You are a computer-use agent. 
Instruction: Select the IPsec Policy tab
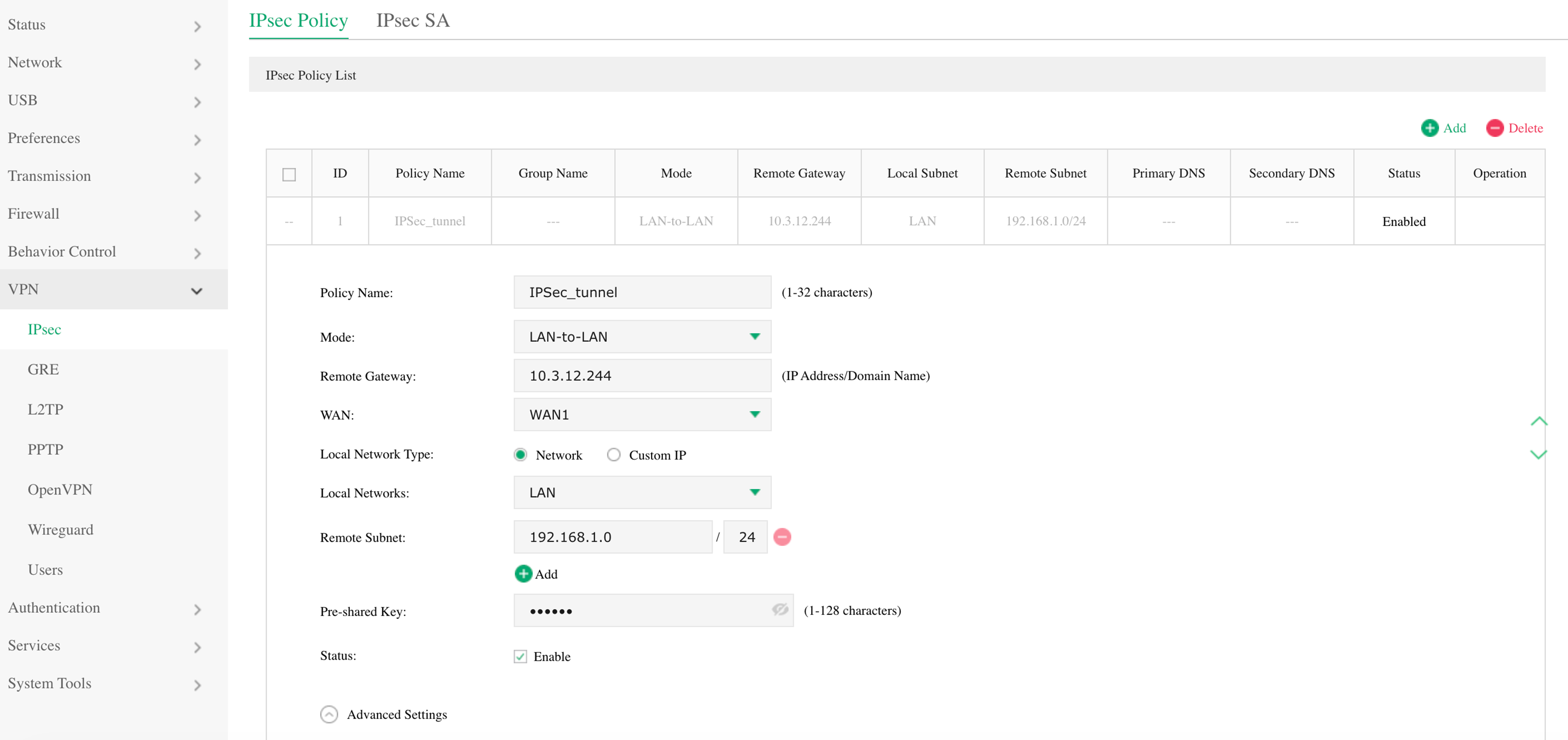pyautogui.click(x=298, y=20)
